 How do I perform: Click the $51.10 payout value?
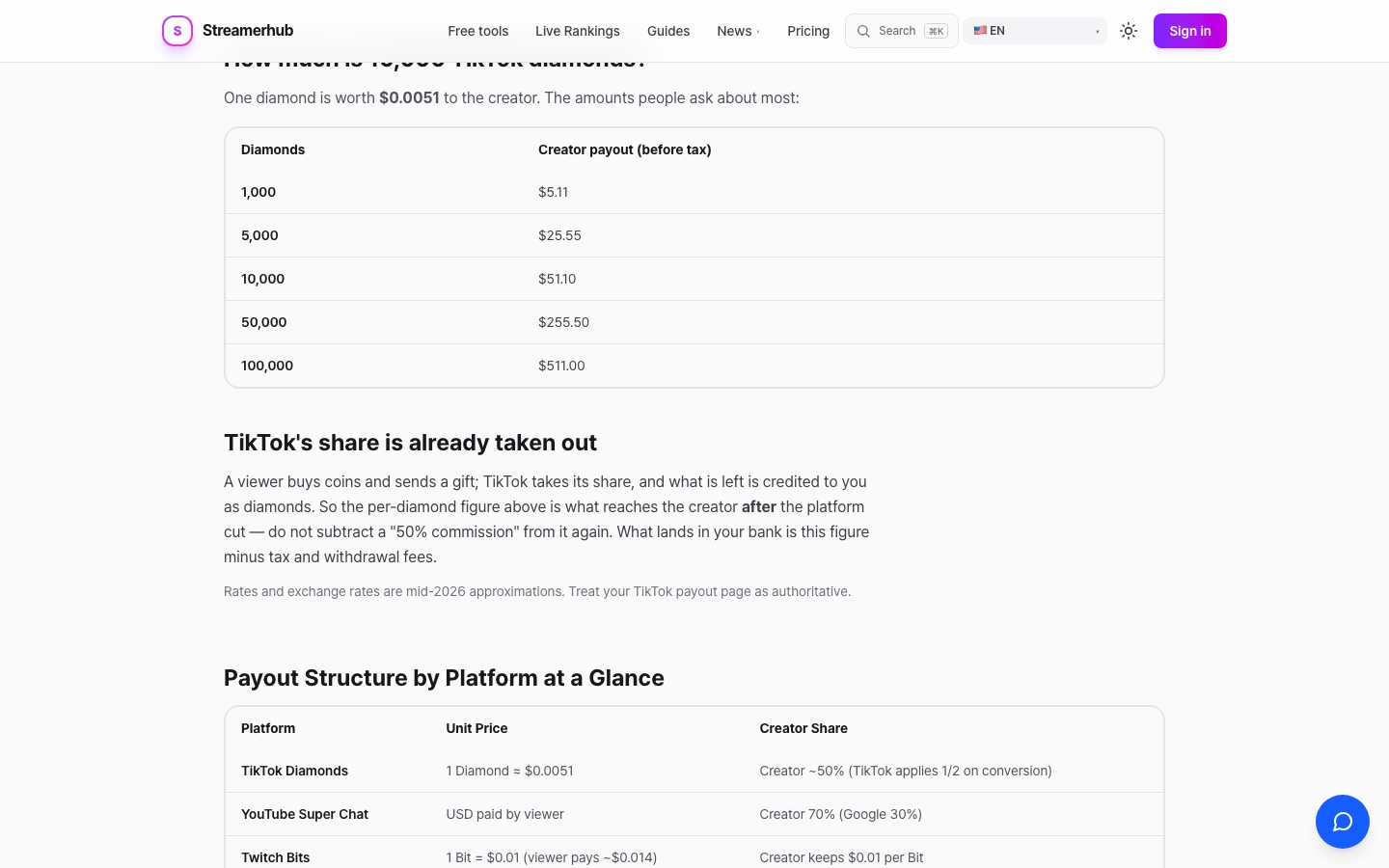pos(557,279)
